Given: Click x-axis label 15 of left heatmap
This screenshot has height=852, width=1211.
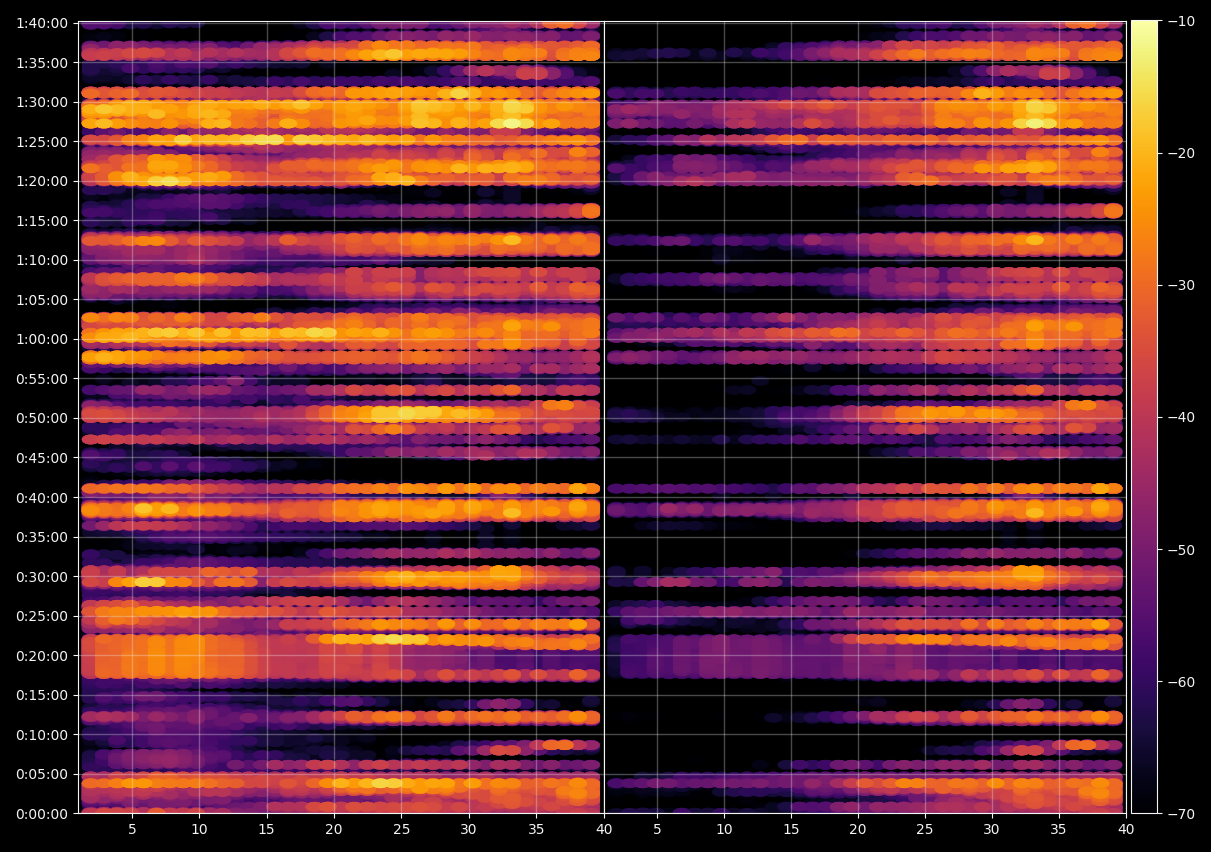Looking at the screenshot, I should click(x=266, y=830).
